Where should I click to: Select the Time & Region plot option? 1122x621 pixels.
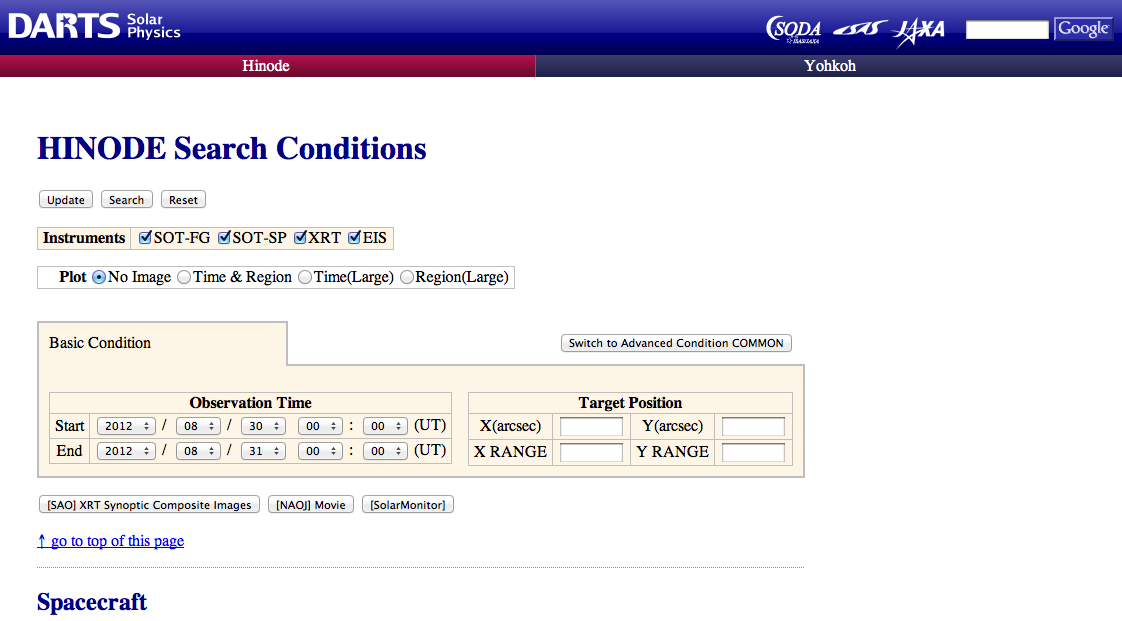(x=184, y=277)
